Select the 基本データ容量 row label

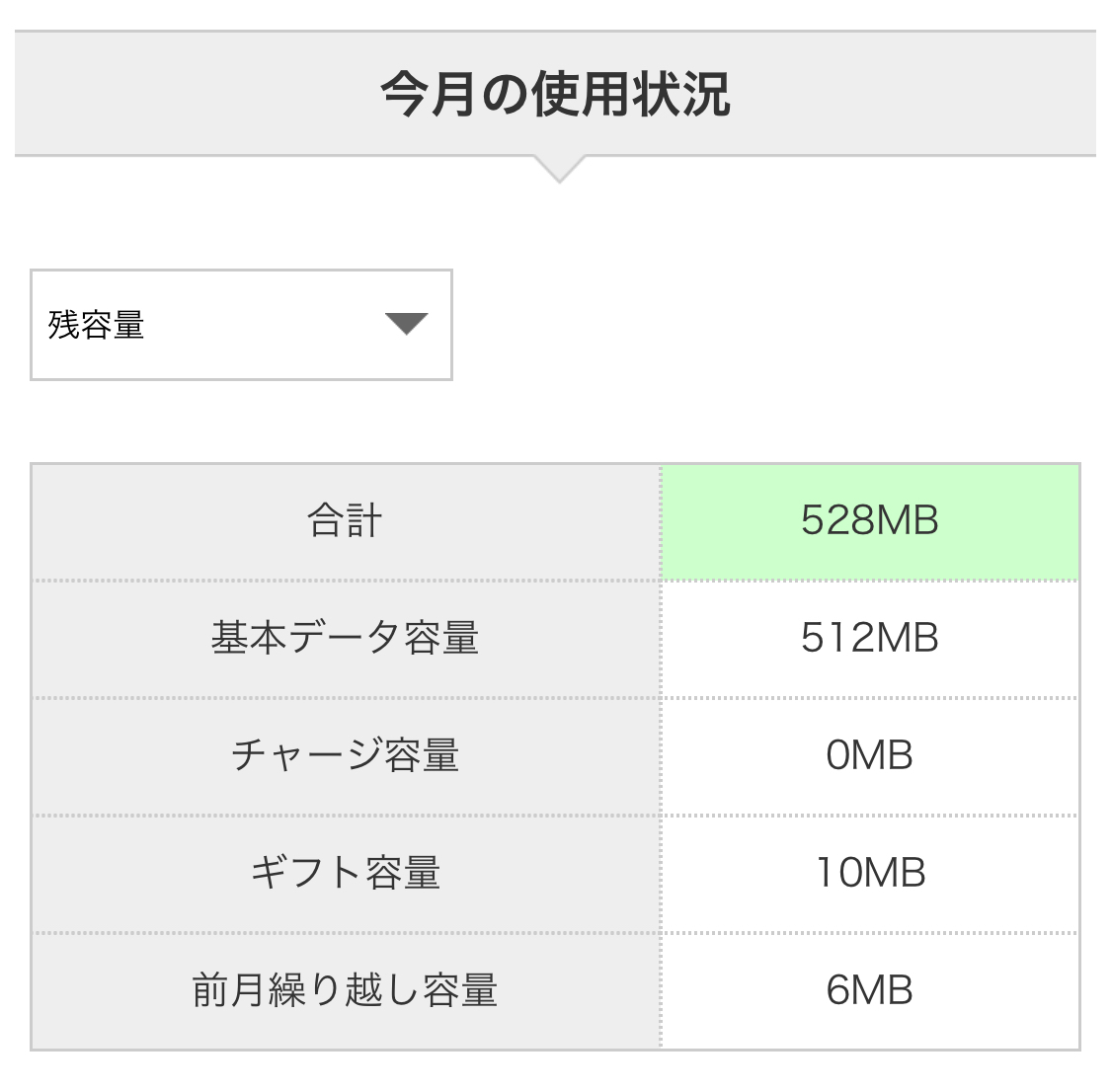coord(345,638)
